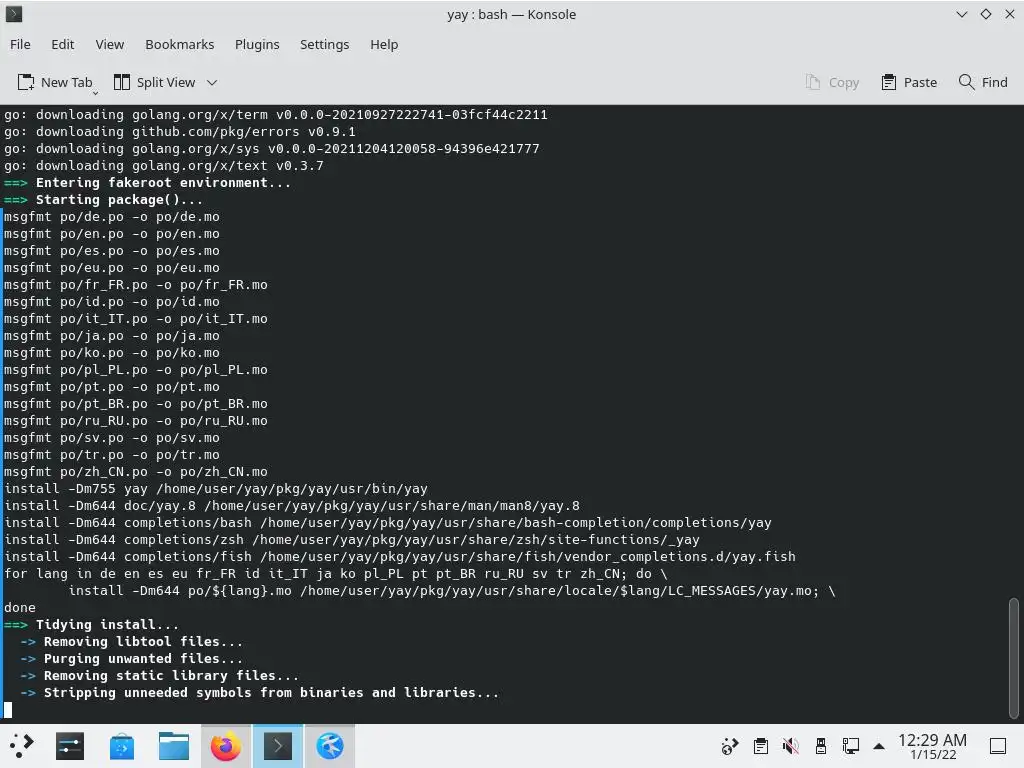Open Dolphin file manager from the taskbar
This screenshot has height=768, width=1024.
click(174, 746)
